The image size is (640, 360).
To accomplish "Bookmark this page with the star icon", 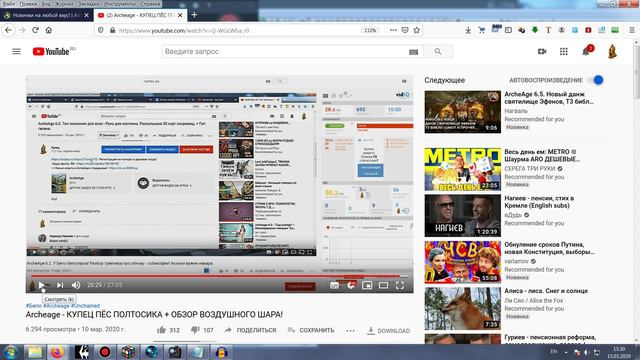I will [x=417, y=30].
